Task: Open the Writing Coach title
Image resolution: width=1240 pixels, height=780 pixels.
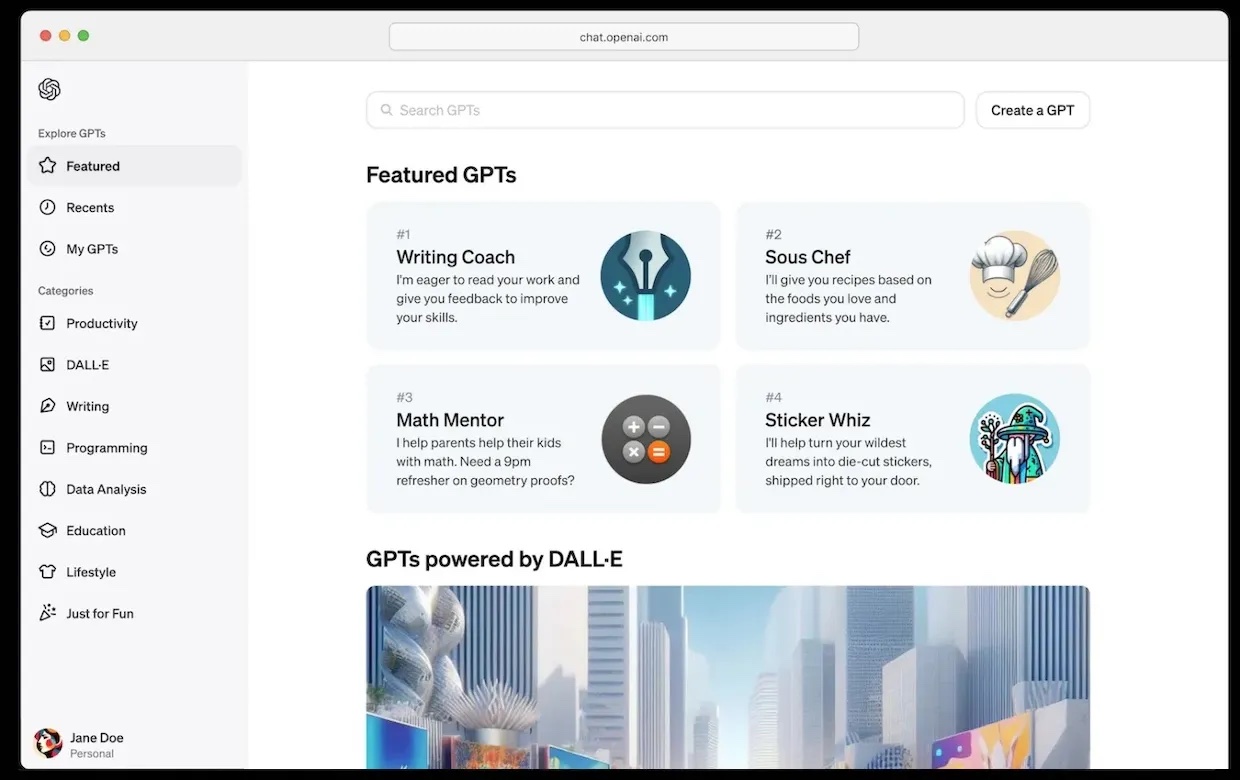Action: click(456, 257)
